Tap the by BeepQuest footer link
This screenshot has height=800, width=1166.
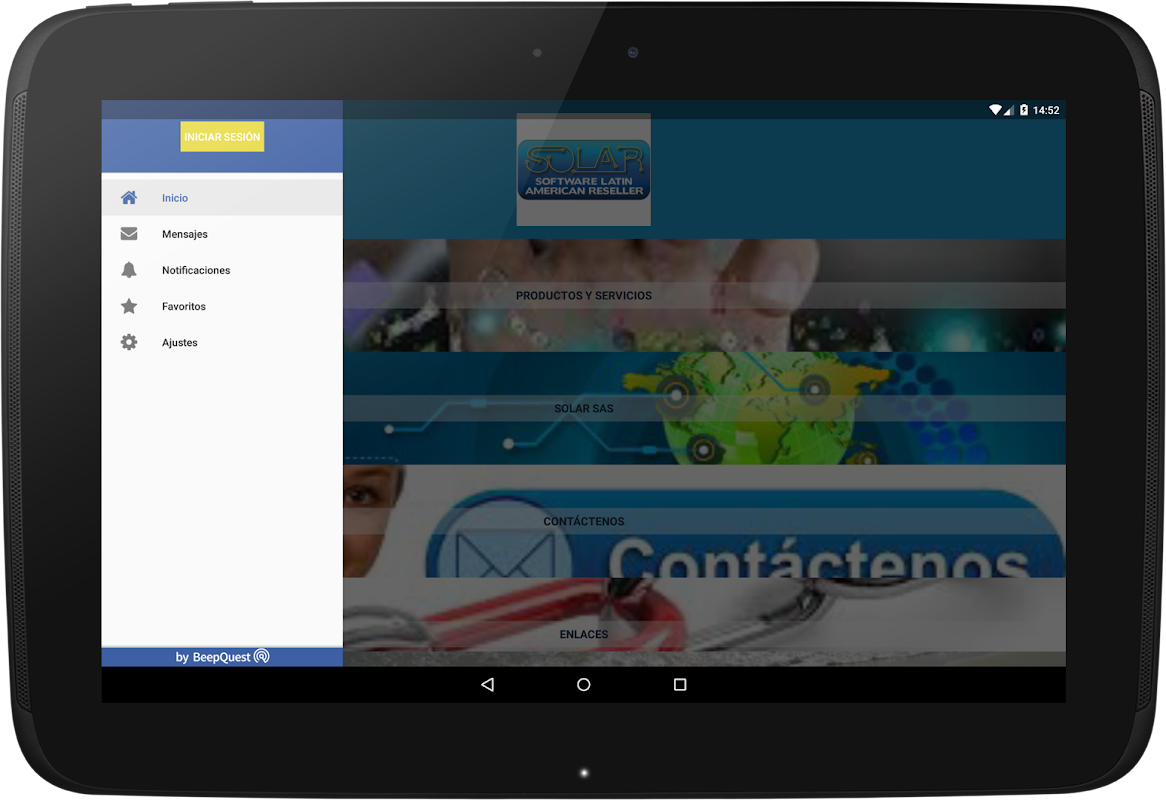[222, 657]
